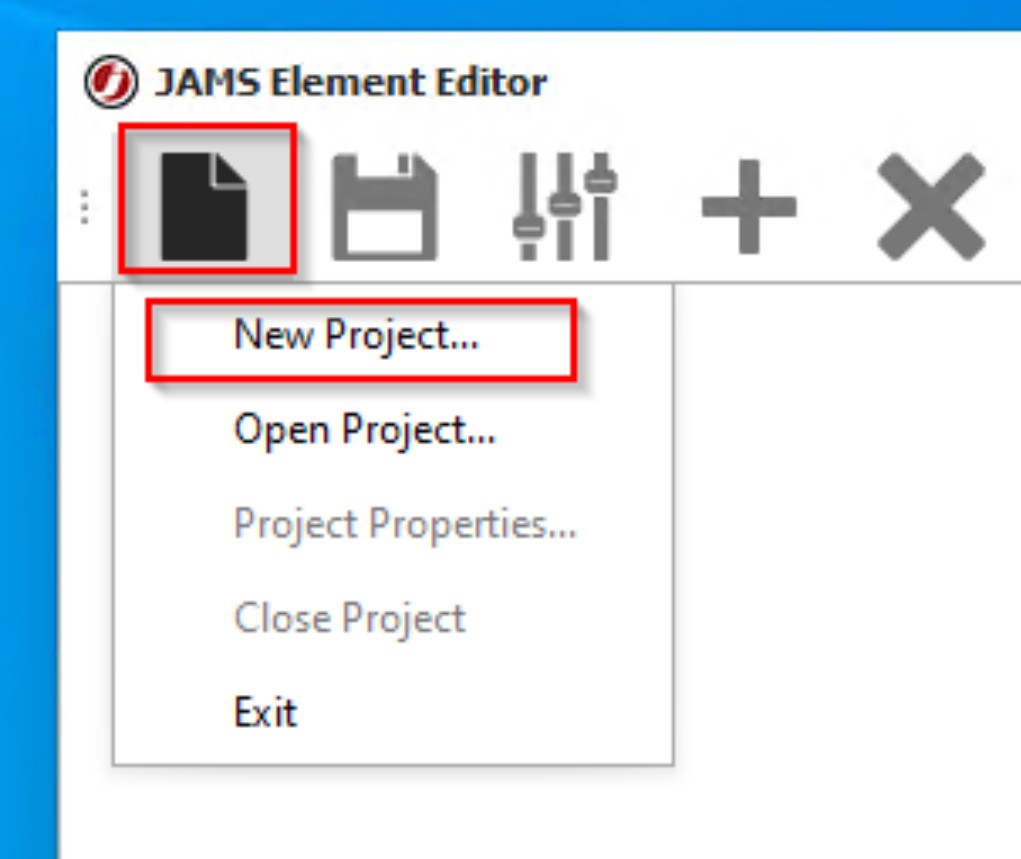This screenshot has width=1021, height=859.
Task: Click the JAMS logo in title bar
Action: point(111,83)
